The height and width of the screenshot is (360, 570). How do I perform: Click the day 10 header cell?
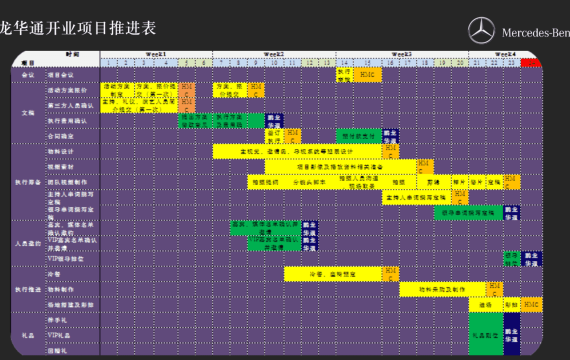274,63
